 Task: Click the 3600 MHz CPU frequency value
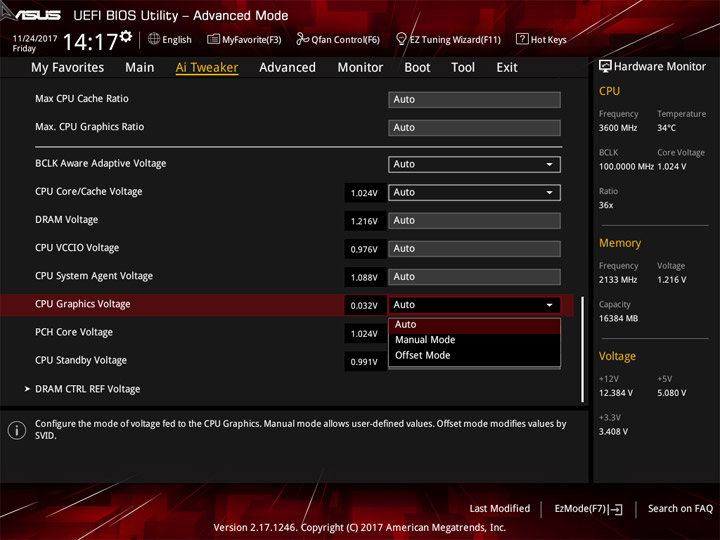[618, 128]
